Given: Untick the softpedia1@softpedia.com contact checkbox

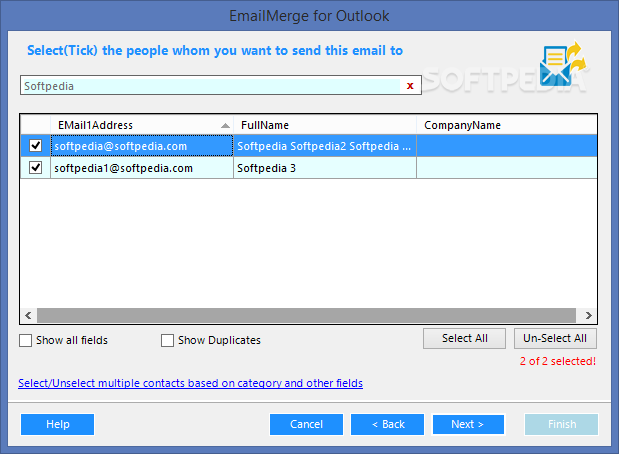Looking at the screenshot, I should [x=36, y=168].
